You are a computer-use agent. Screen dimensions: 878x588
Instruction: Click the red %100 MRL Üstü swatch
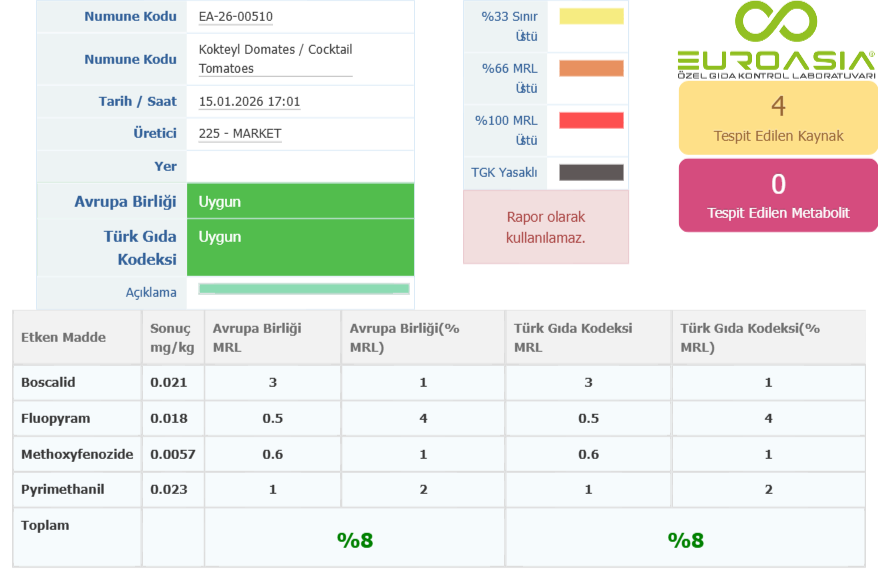coord(591,121)
